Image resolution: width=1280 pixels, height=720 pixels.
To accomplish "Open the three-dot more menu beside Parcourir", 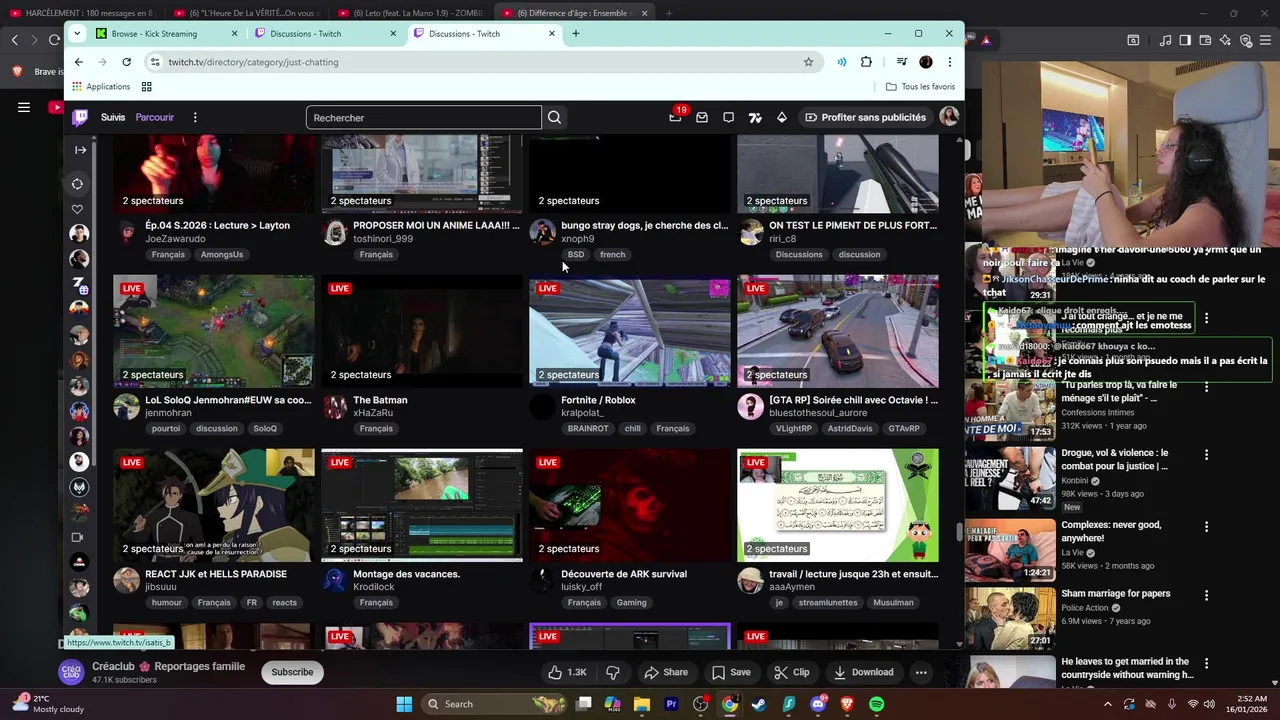I will coord(195,117).
